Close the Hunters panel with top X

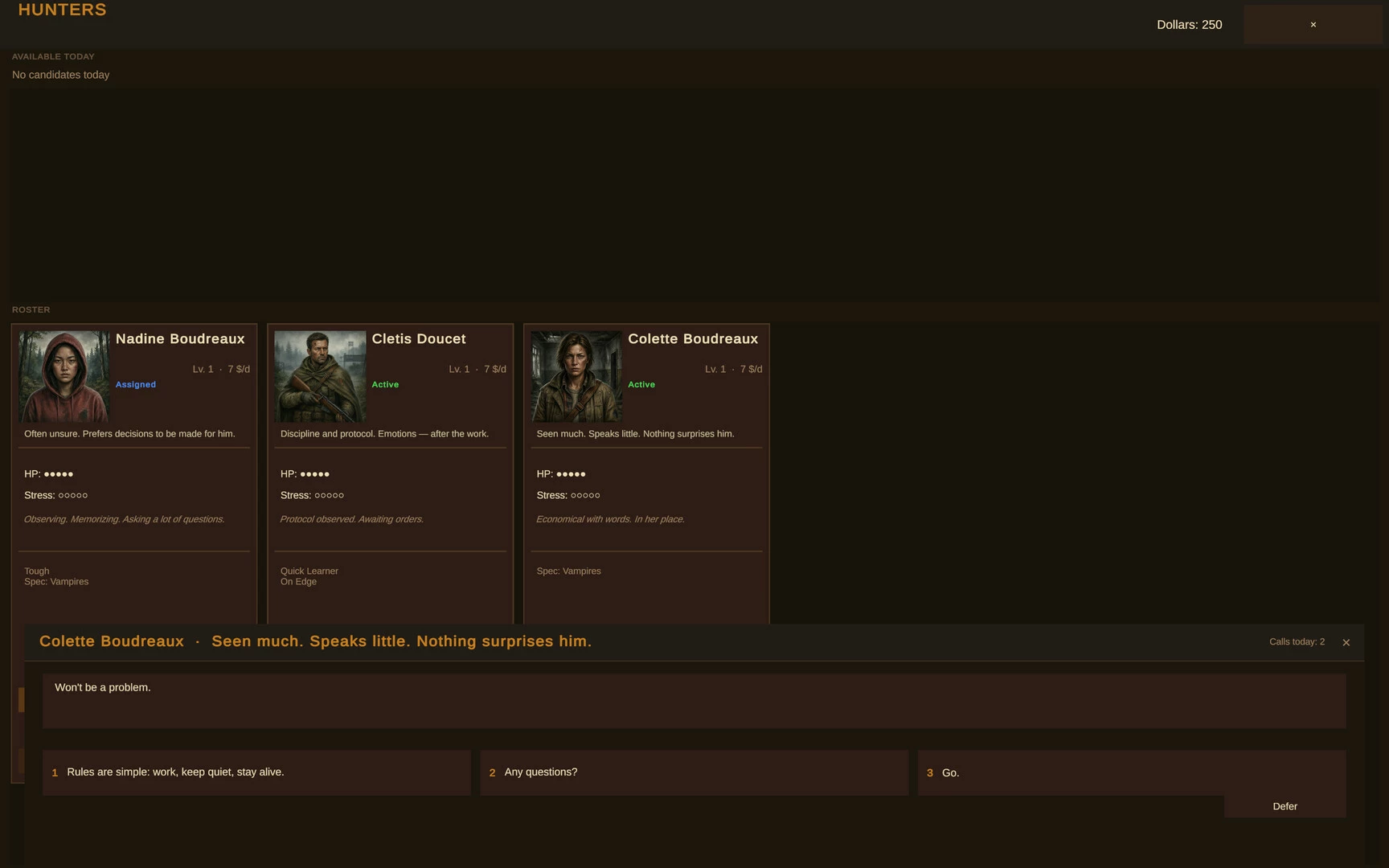[x=1313, y=25]
